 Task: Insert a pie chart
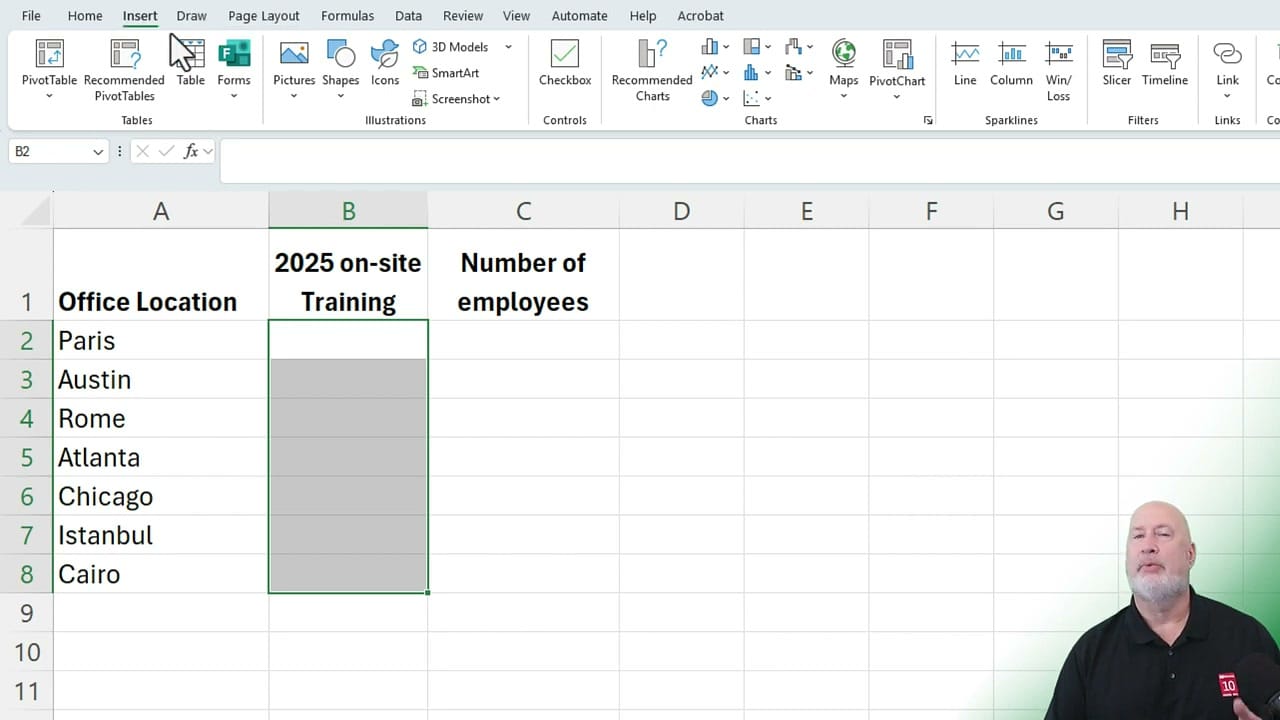710,97
